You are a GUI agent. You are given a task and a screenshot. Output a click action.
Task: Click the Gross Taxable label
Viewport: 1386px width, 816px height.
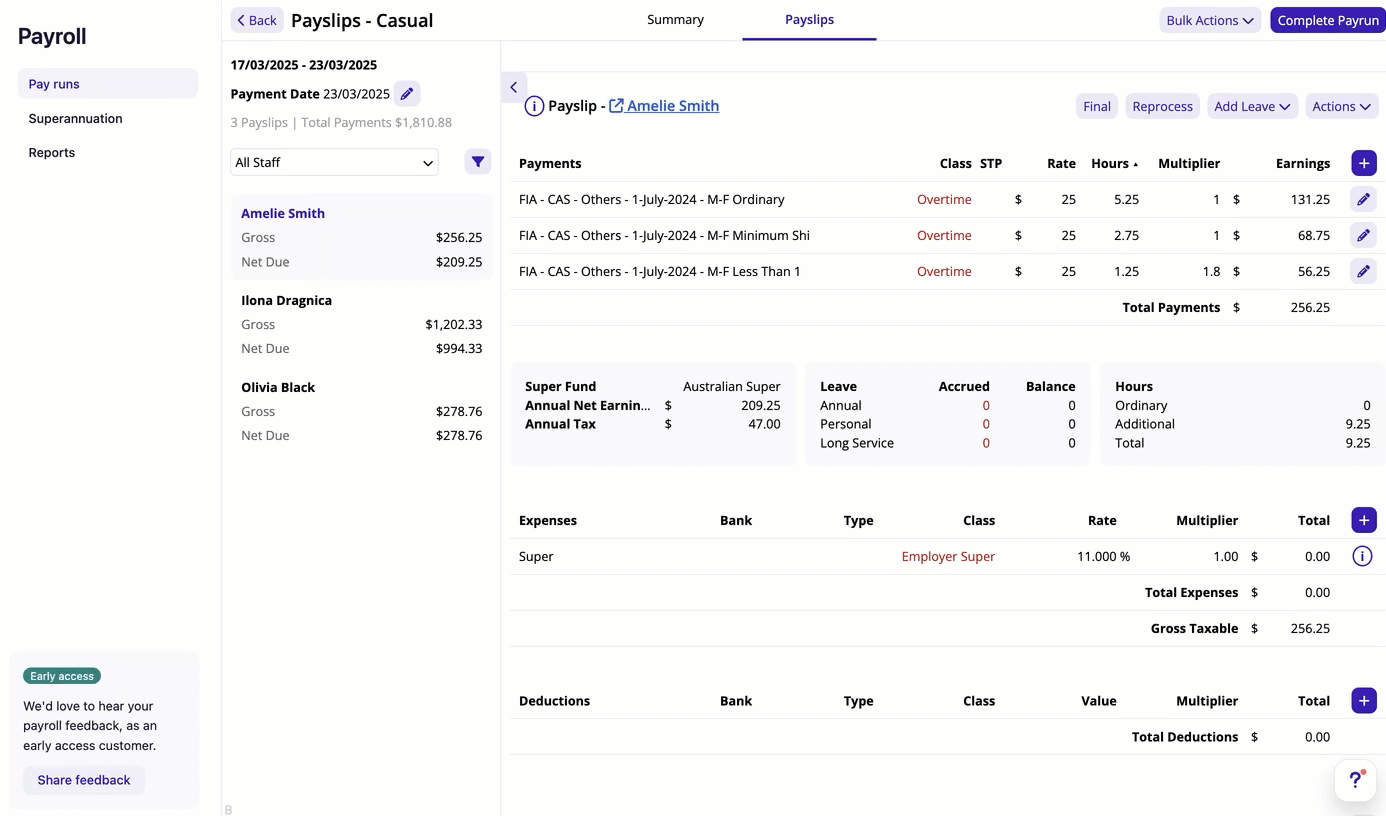1194,628
